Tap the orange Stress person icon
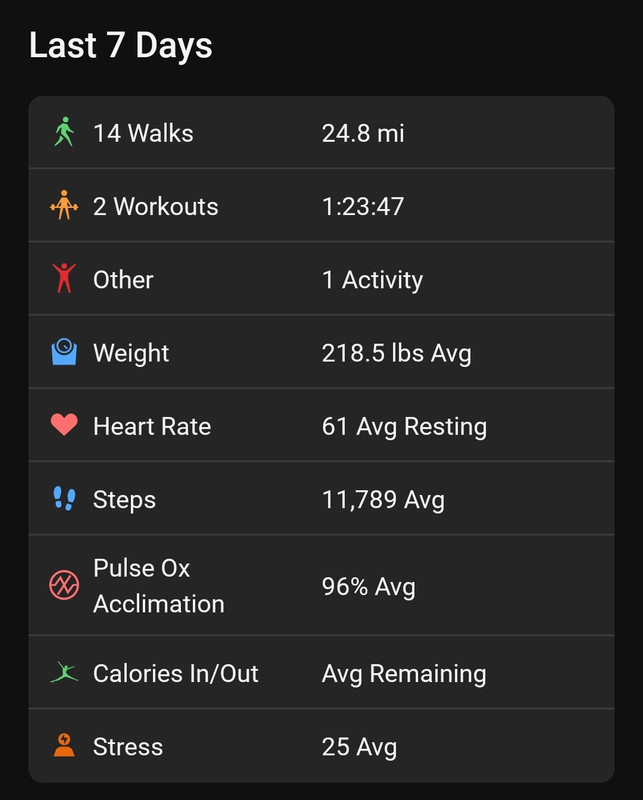 coord(64,745)
